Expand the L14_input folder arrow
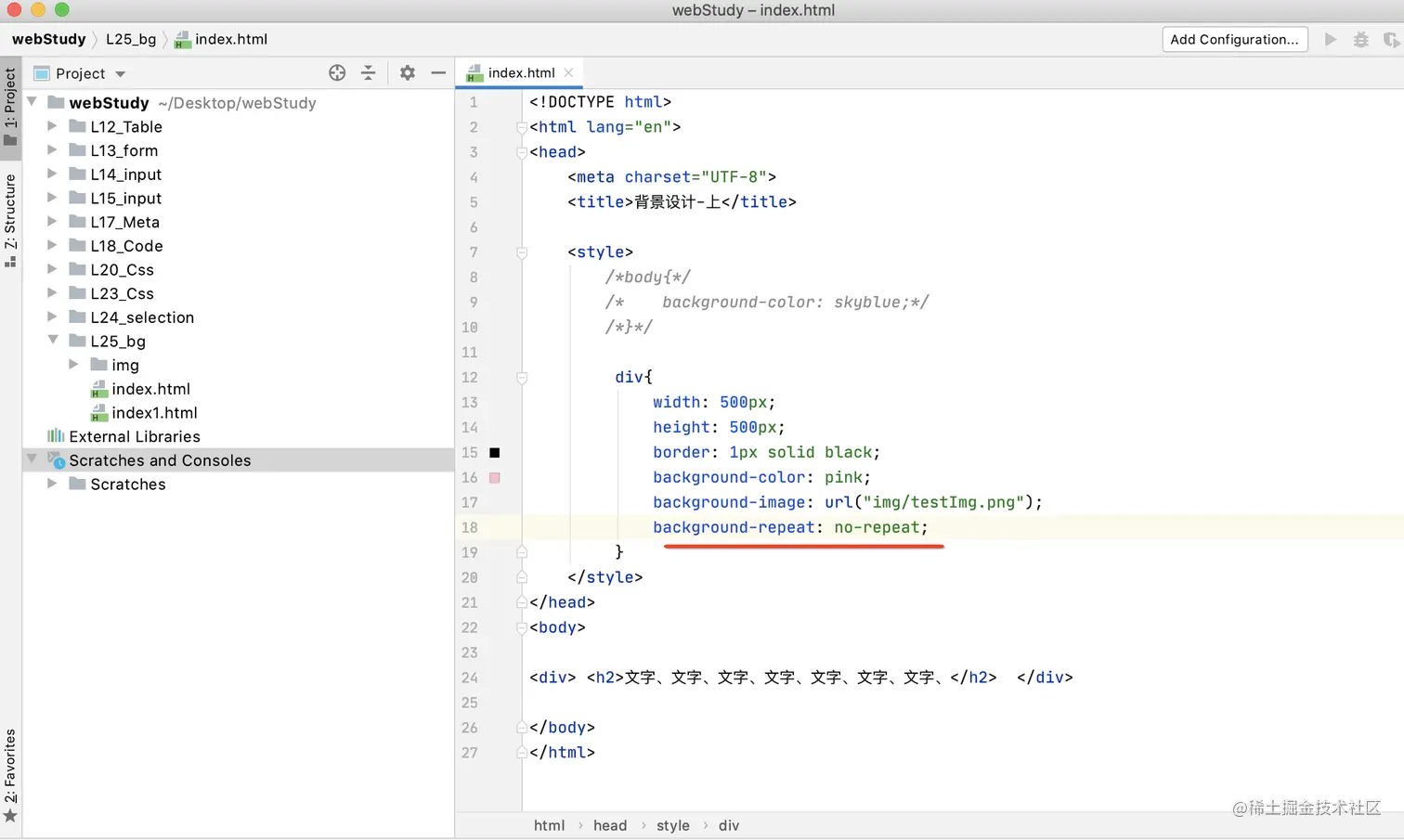1404x840 pixels. [52, 174]
